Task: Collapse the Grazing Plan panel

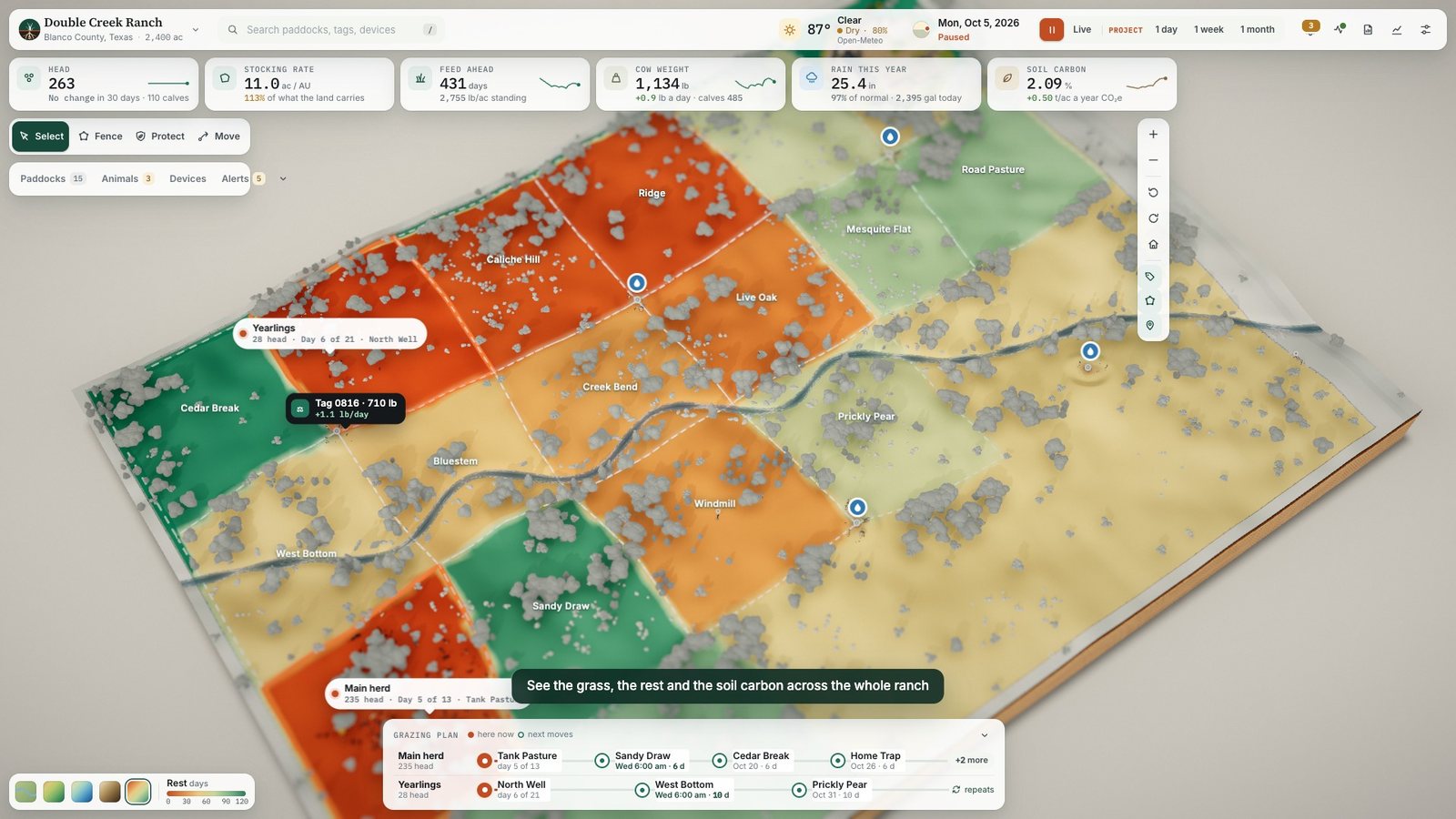Action: [984, 735]
